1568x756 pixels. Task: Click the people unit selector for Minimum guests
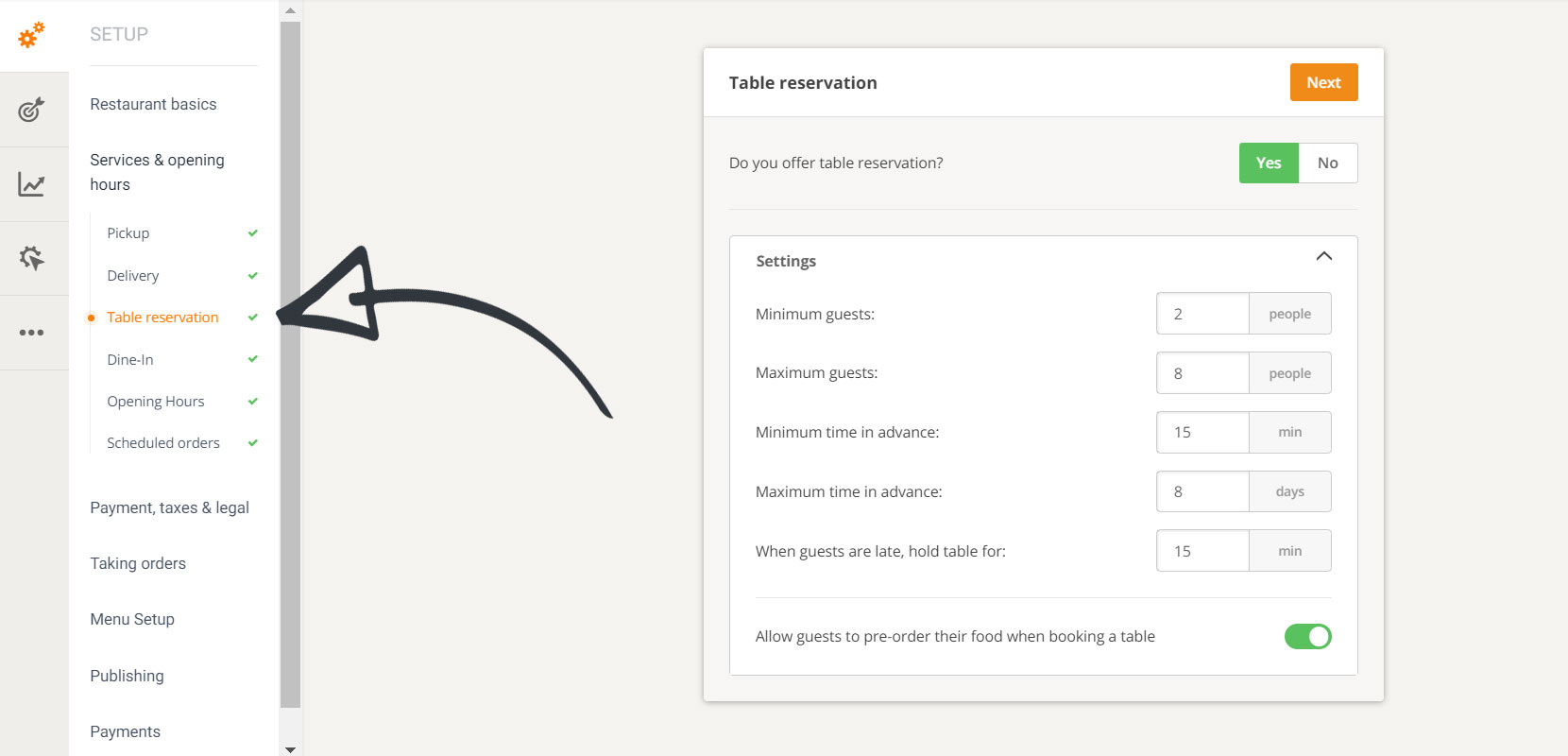tap(1289, 313)
